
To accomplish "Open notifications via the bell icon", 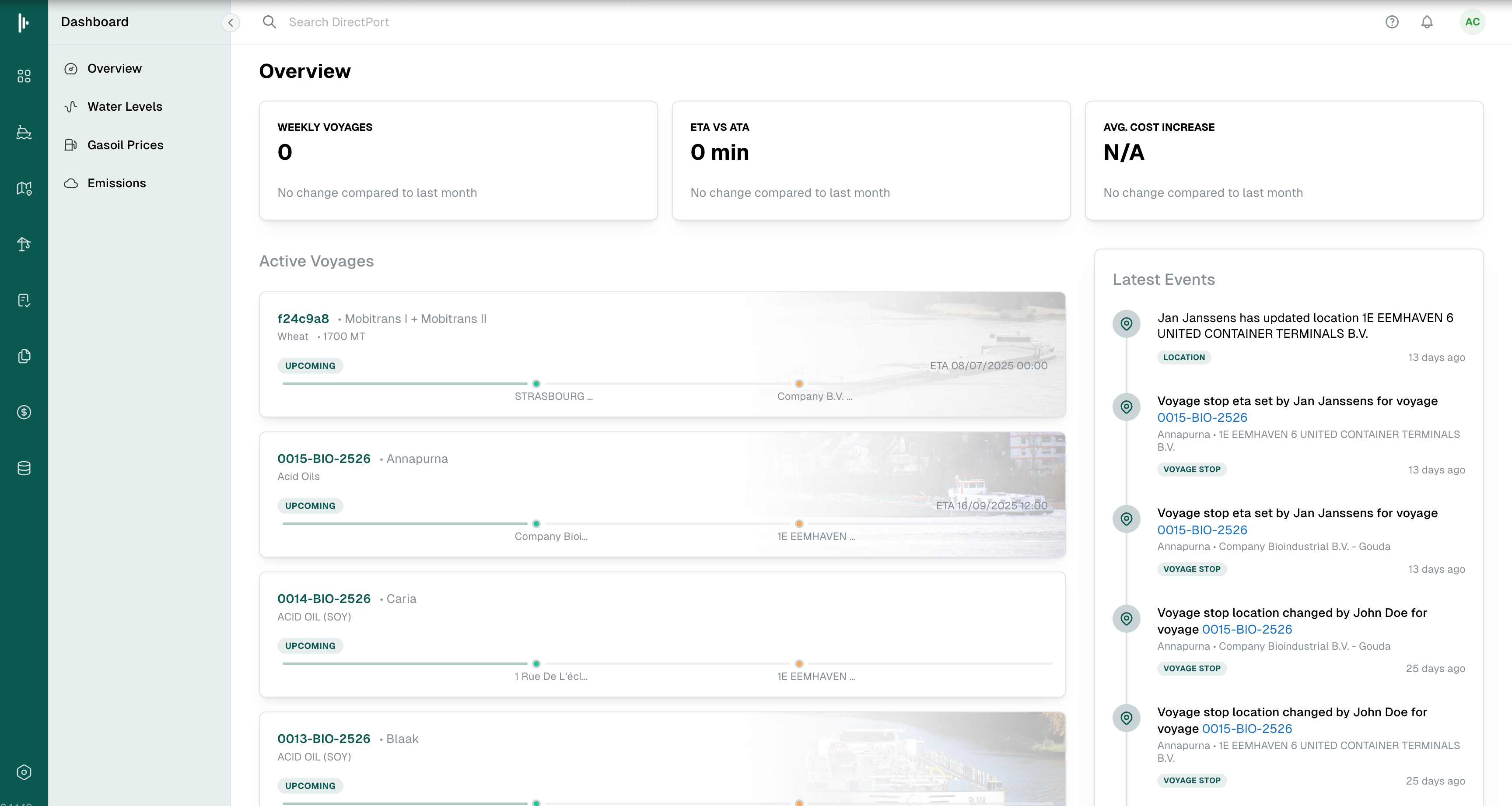I will (x=1427, y=22).
